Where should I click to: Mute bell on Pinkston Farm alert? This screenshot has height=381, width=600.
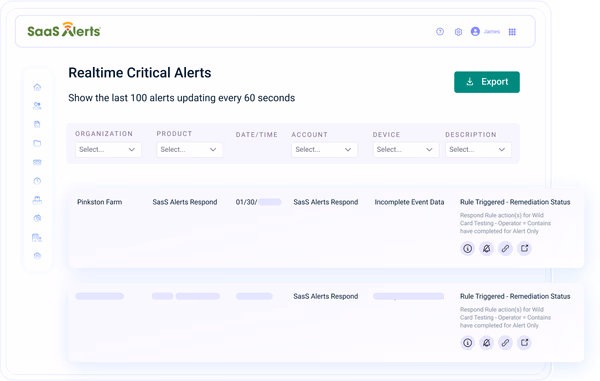pyautogui.click(x=486, y=249)
